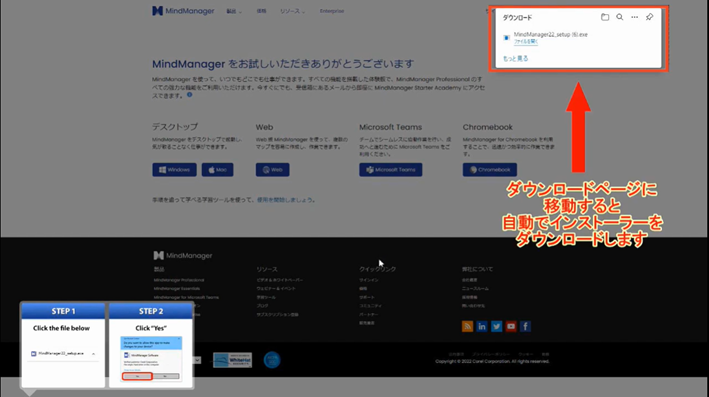The height and width of the screenshot is (397, 709).
Task: Click the MindManager22_setup exe file icon
Action: (x=507, y=38)
